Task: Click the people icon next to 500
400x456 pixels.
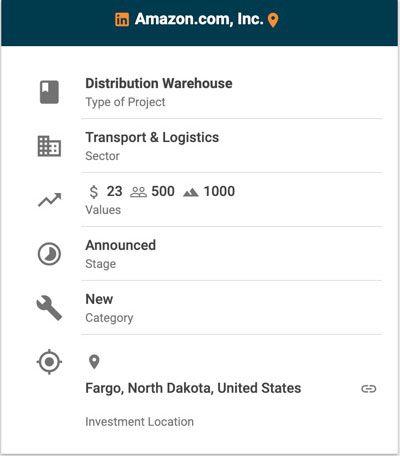Action: tap(138, 192)
